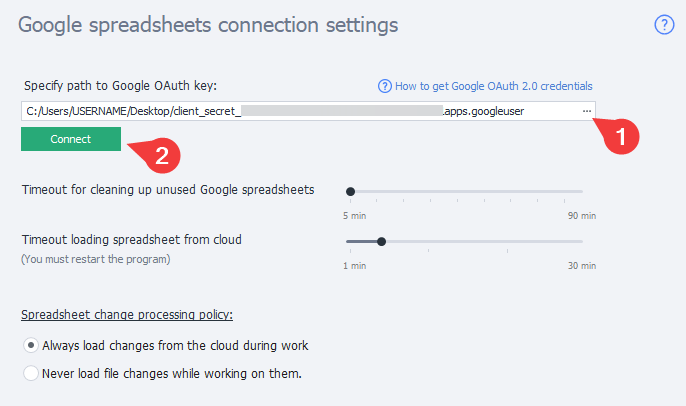Click the '90 min' label under the cleanup slider
686x406 pixels.
pyautogui.click(x=582, y=215)
